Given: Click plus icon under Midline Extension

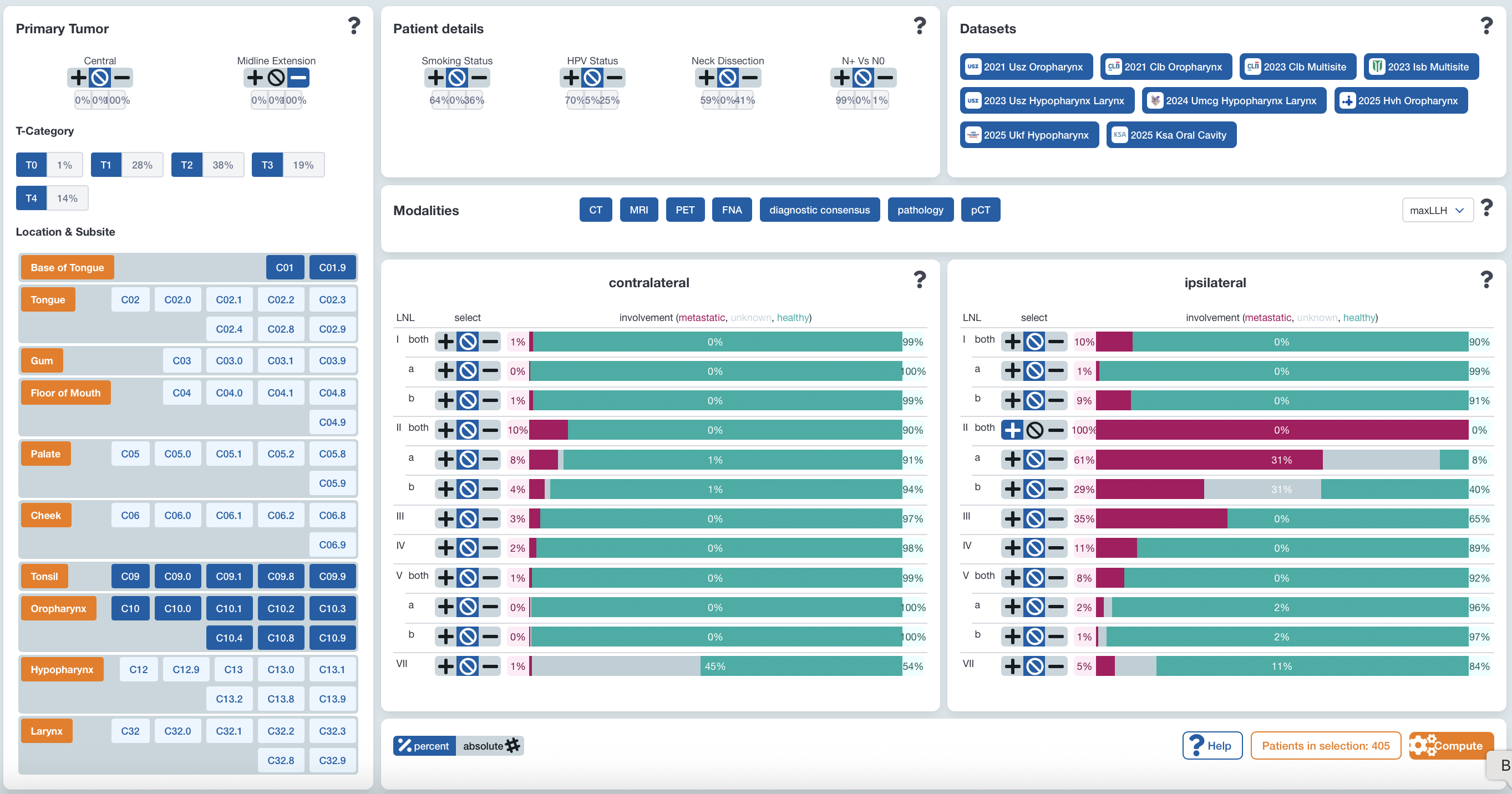Looking at the screenshot, I should pos(255,78).
